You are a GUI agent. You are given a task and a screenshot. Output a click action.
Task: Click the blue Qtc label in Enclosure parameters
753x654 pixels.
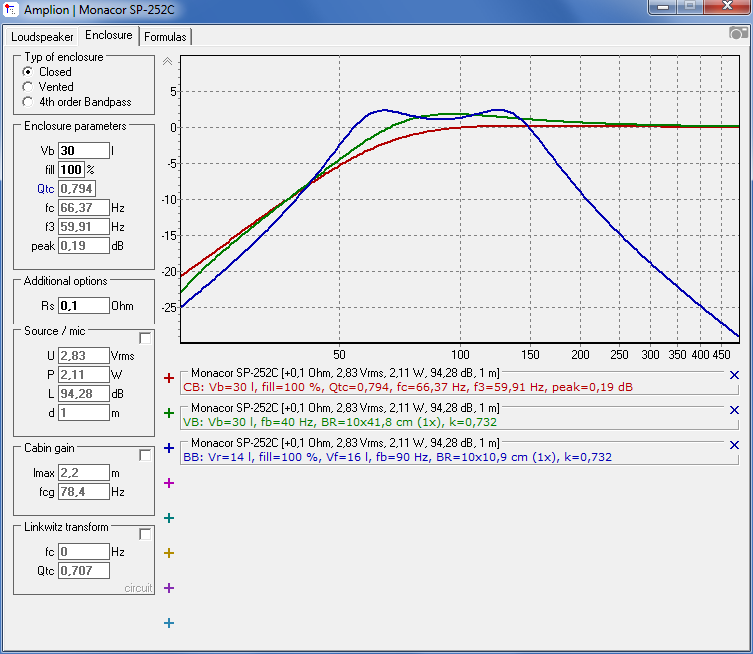[x=46, y=189]
